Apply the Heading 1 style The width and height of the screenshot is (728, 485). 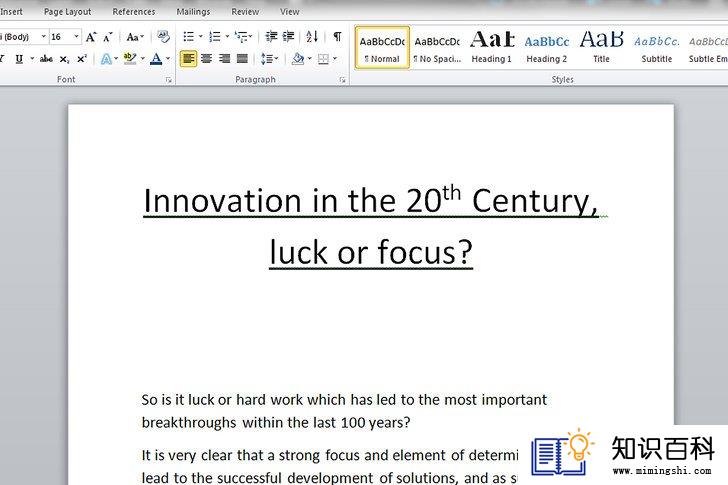492,48
